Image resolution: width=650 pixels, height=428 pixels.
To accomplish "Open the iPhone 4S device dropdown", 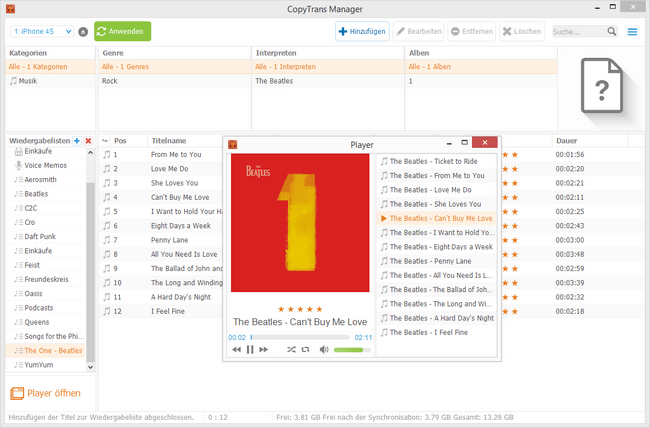I will [x=42, y=32].
